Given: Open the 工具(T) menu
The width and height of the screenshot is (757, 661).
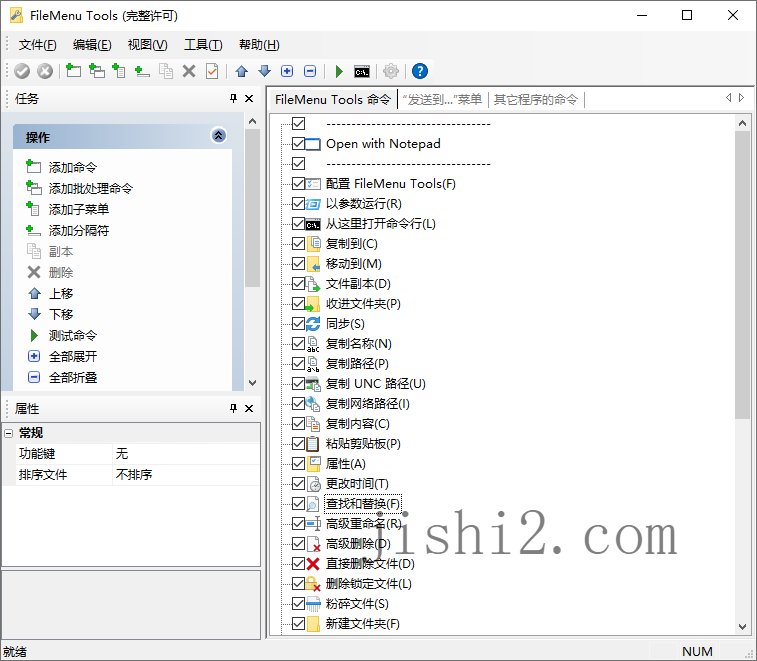Looking at the screenshot, I should pos(203,45).
